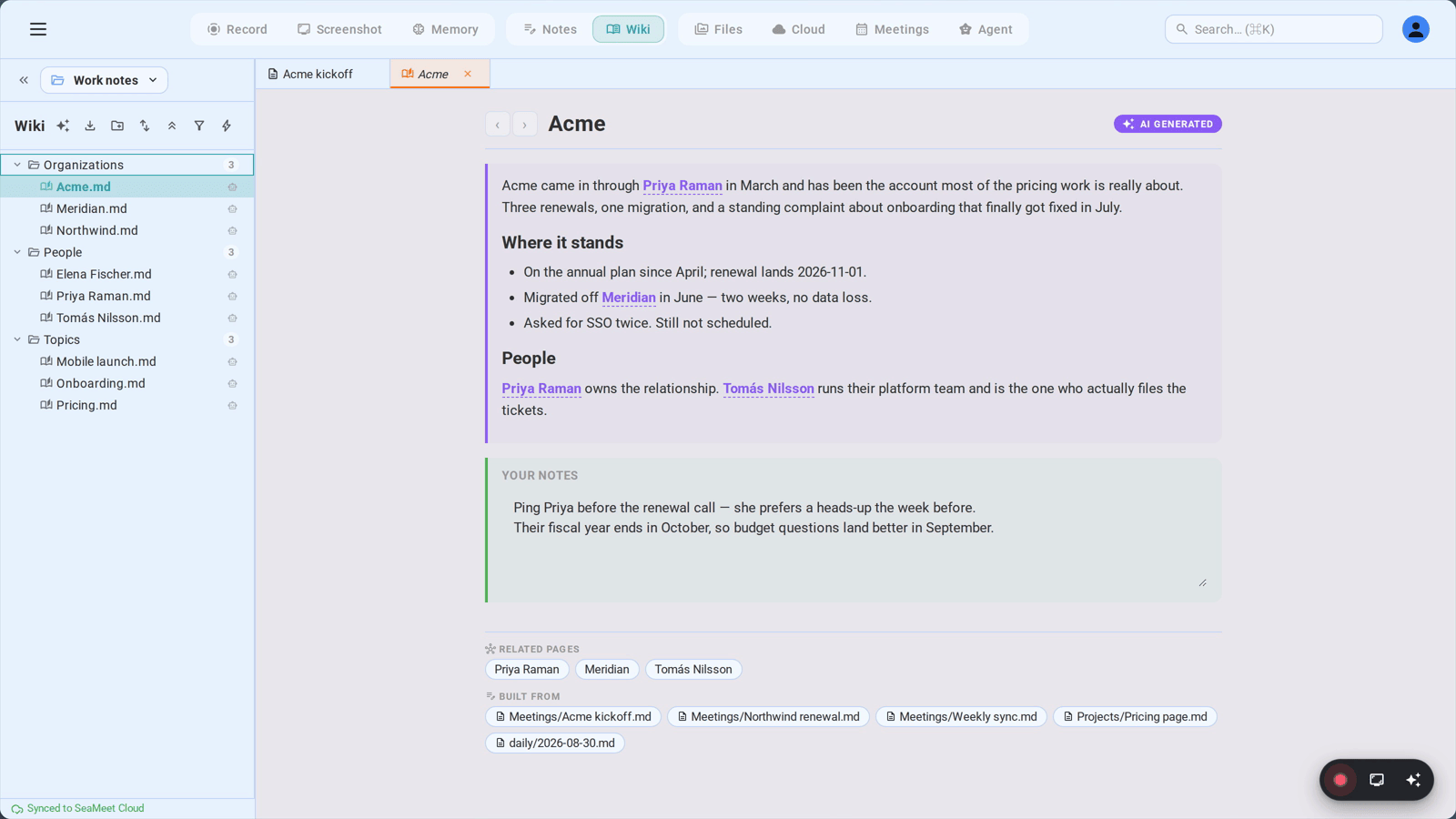
Task: Open the Meetings/Acme kickoff.md source chip
Action: (x=573, y=717)
